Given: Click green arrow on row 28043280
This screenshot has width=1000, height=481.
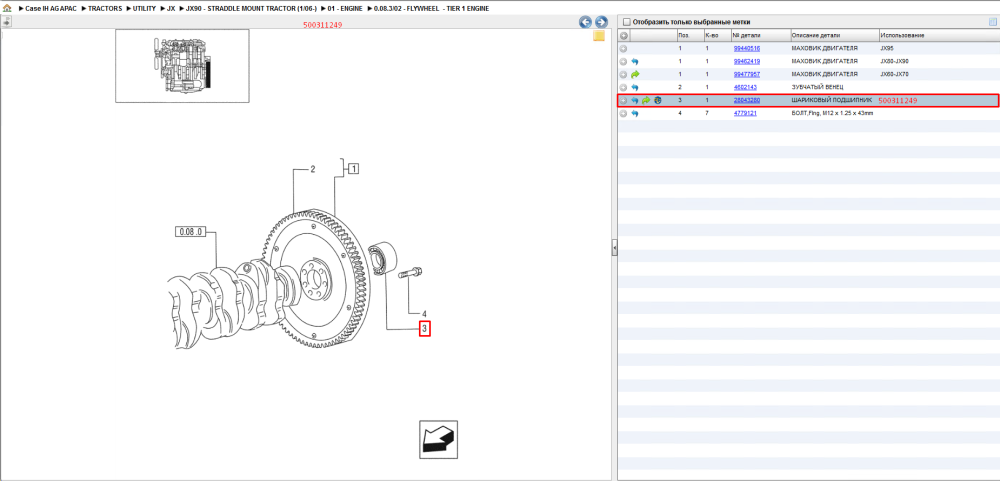Looking at the screenshot, I should (646, 101).
